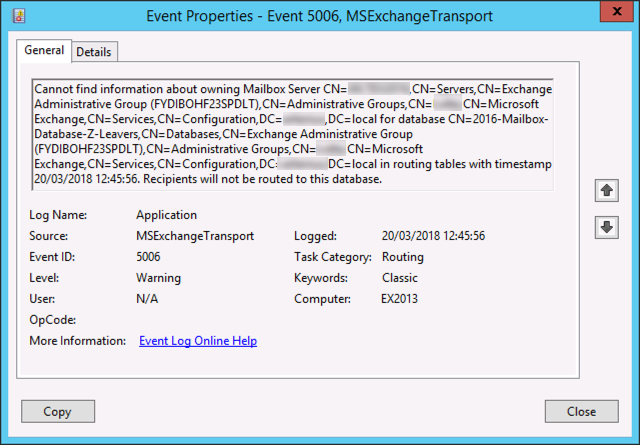Select the Computer value EX2013
This screenshot has width=640, height=445.
click(399, 299)
